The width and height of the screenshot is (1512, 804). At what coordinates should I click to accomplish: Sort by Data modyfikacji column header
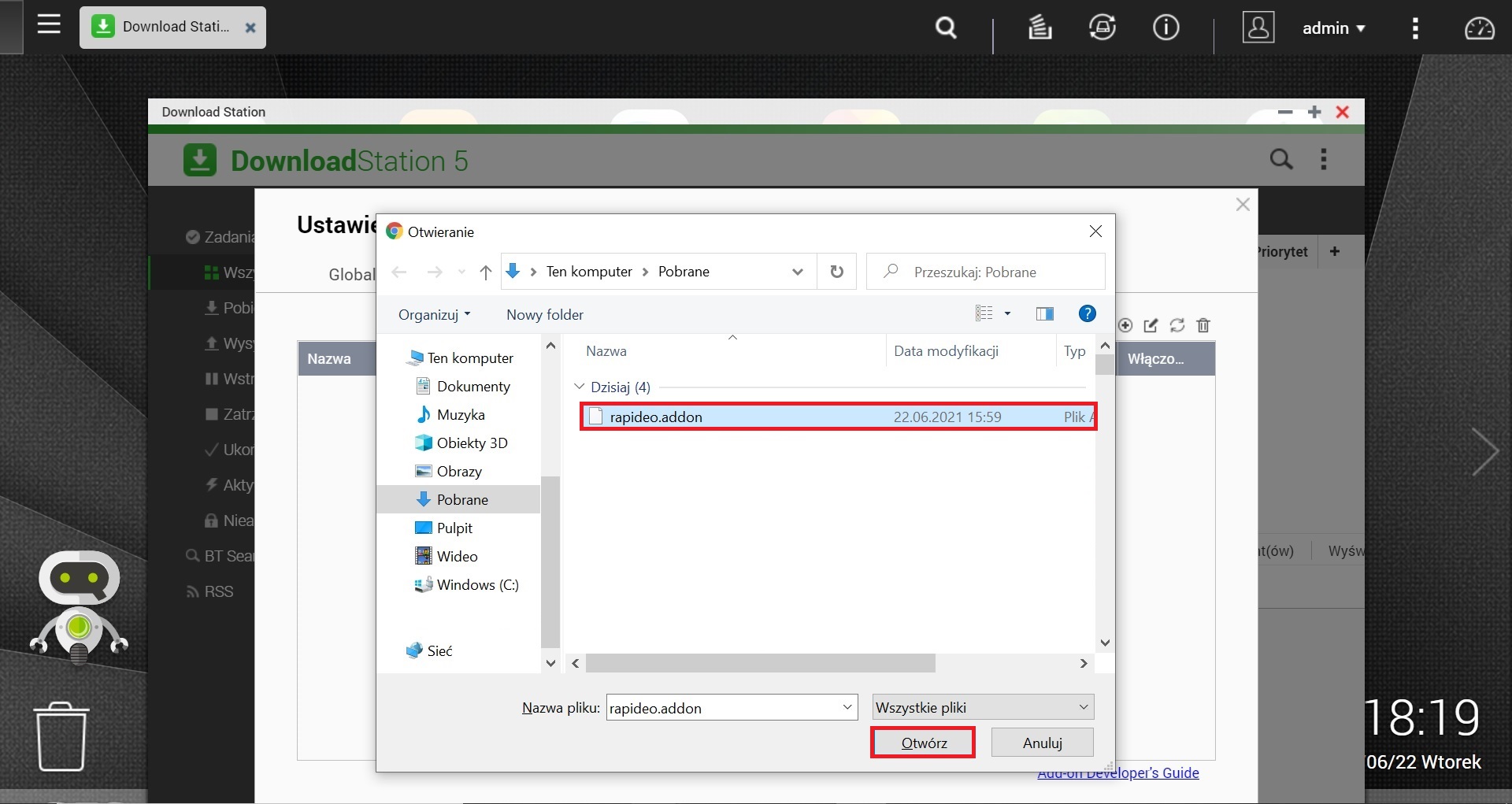946,351
